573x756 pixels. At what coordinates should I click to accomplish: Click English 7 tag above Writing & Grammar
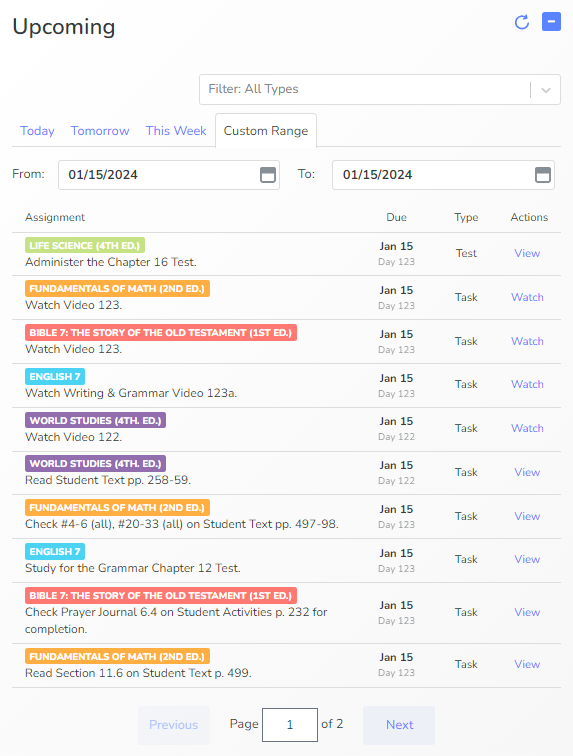(55, 376)
